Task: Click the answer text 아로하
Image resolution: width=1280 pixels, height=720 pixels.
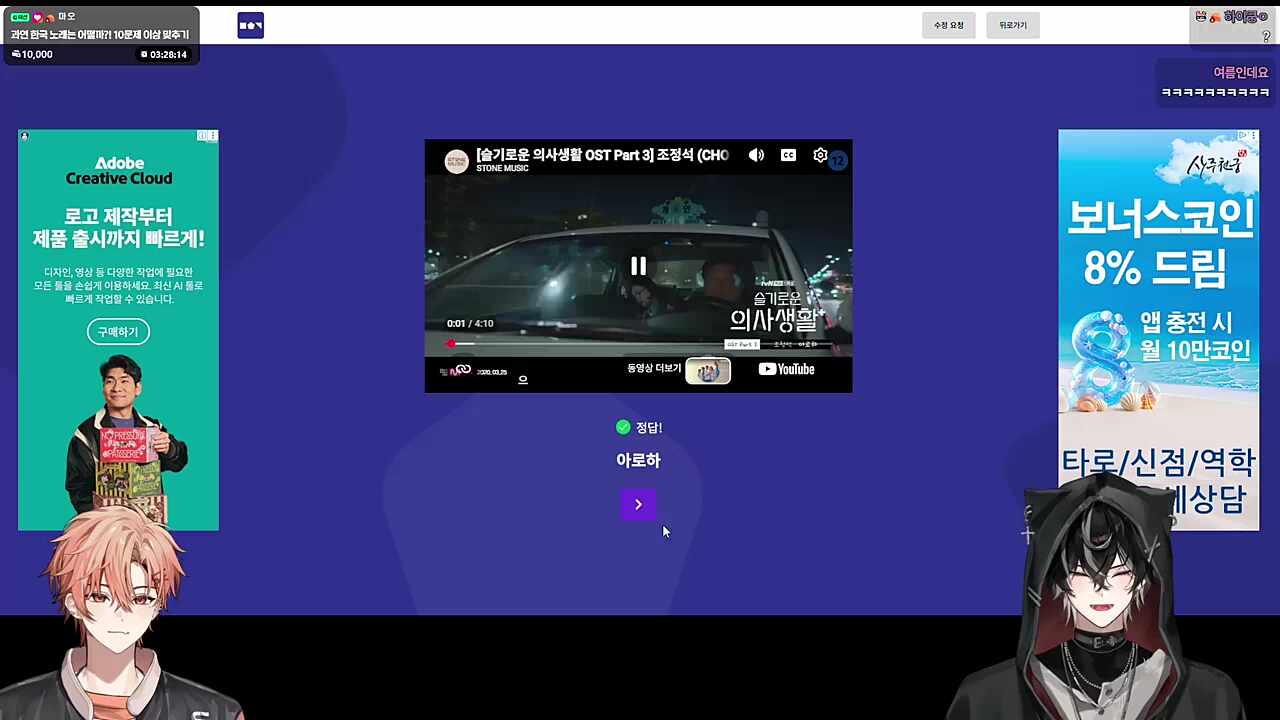Action: tap(638, 460)
